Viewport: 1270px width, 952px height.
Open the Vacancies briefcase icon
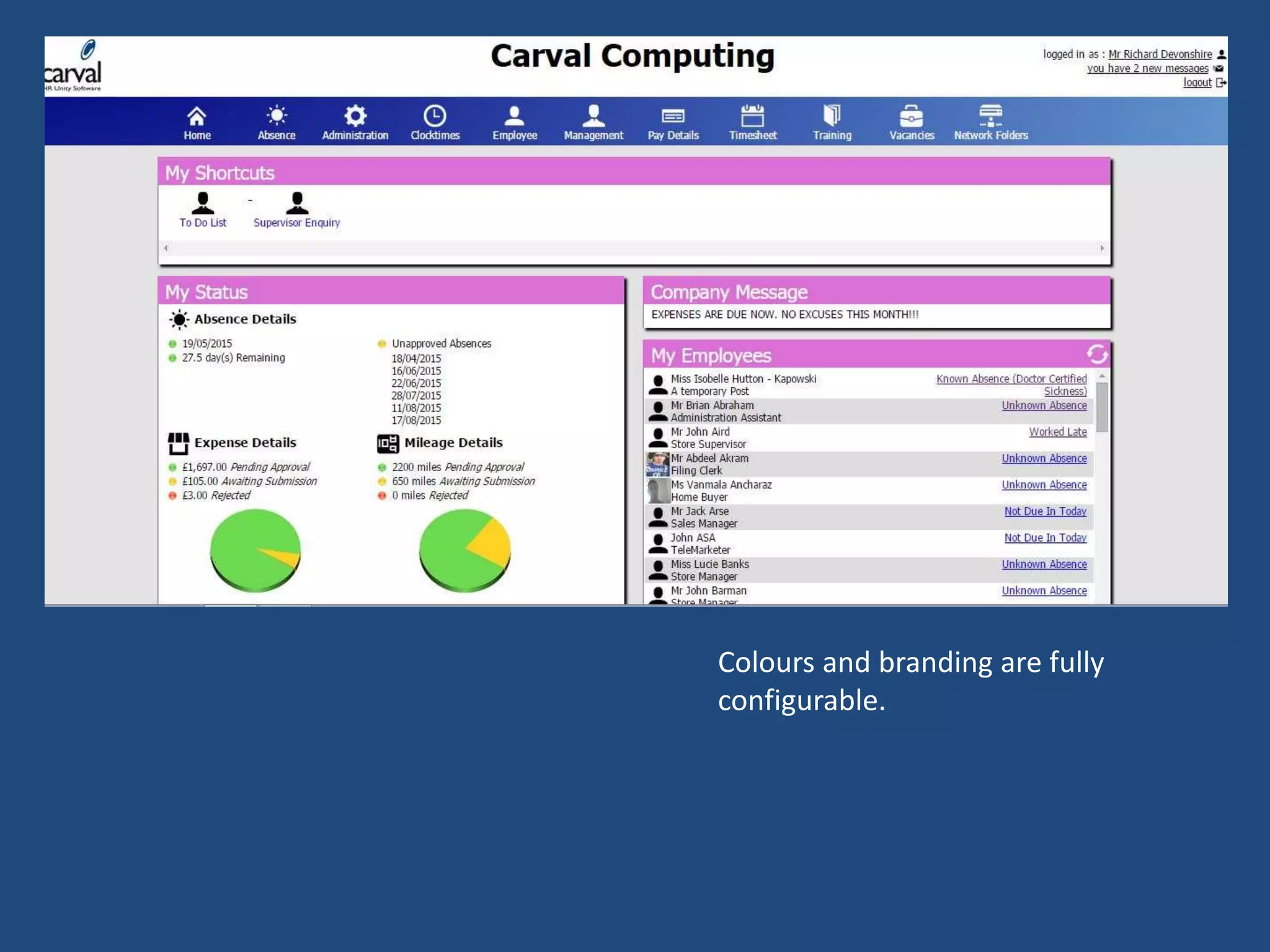[912, 115]
